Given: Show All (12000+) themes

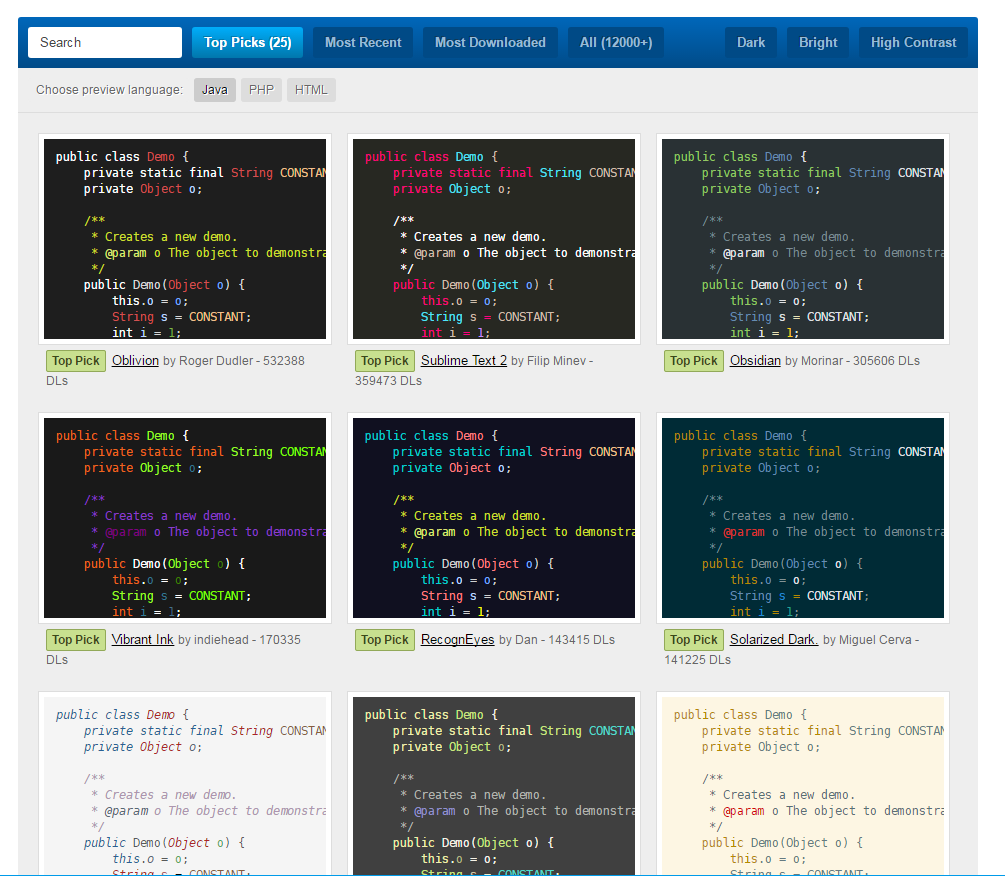Looking at the screenshot, I should 616,42.
